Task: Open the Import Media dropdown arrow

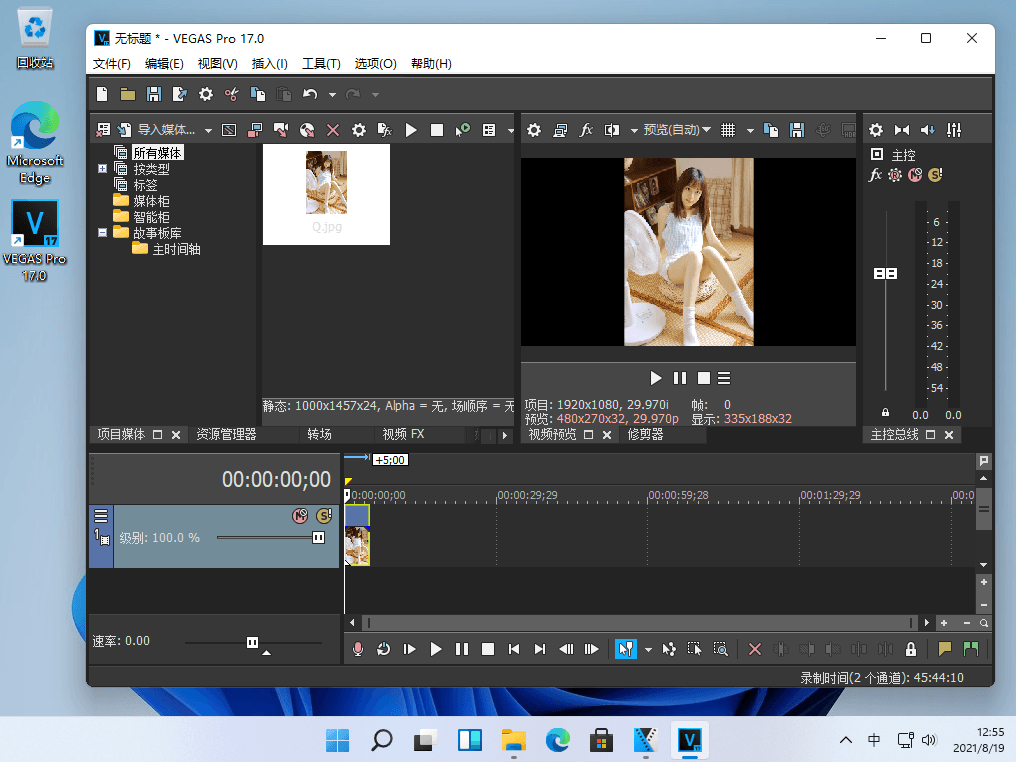Action: tap(208, 130)
